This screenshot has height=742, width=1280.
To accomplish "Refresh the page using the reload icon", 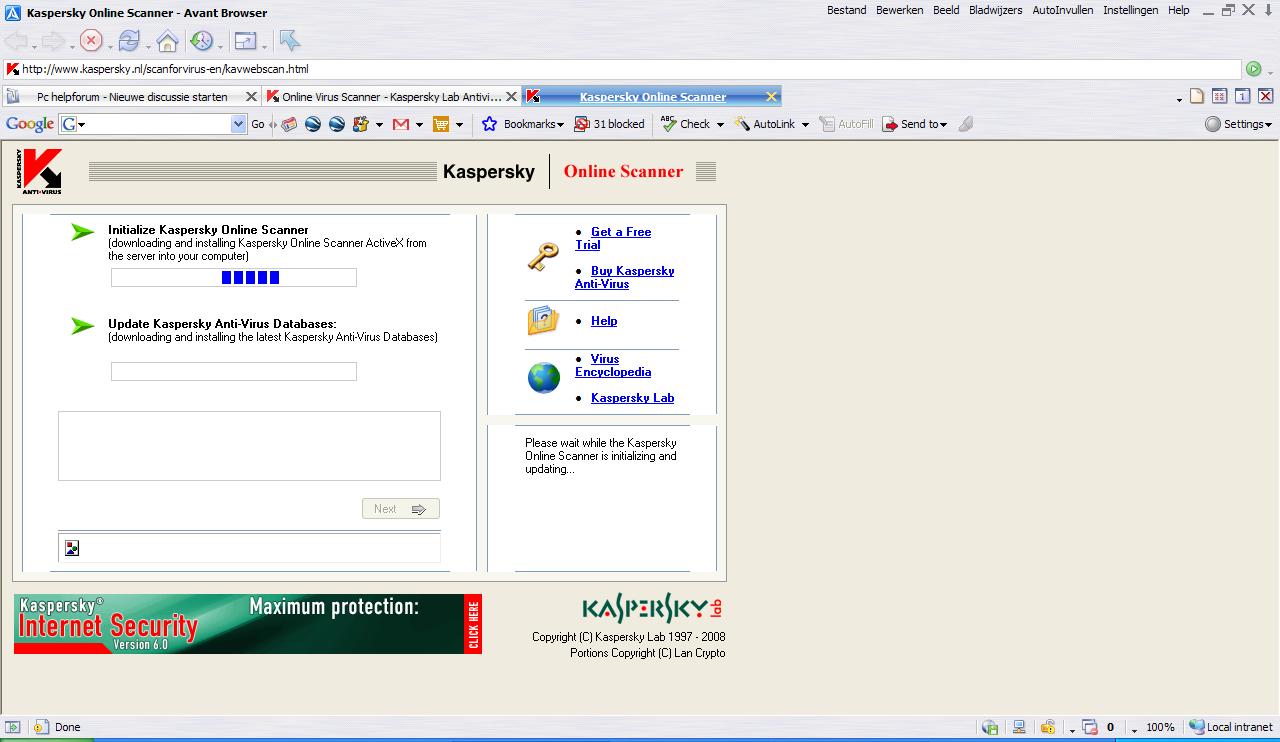I will (129, 41).
